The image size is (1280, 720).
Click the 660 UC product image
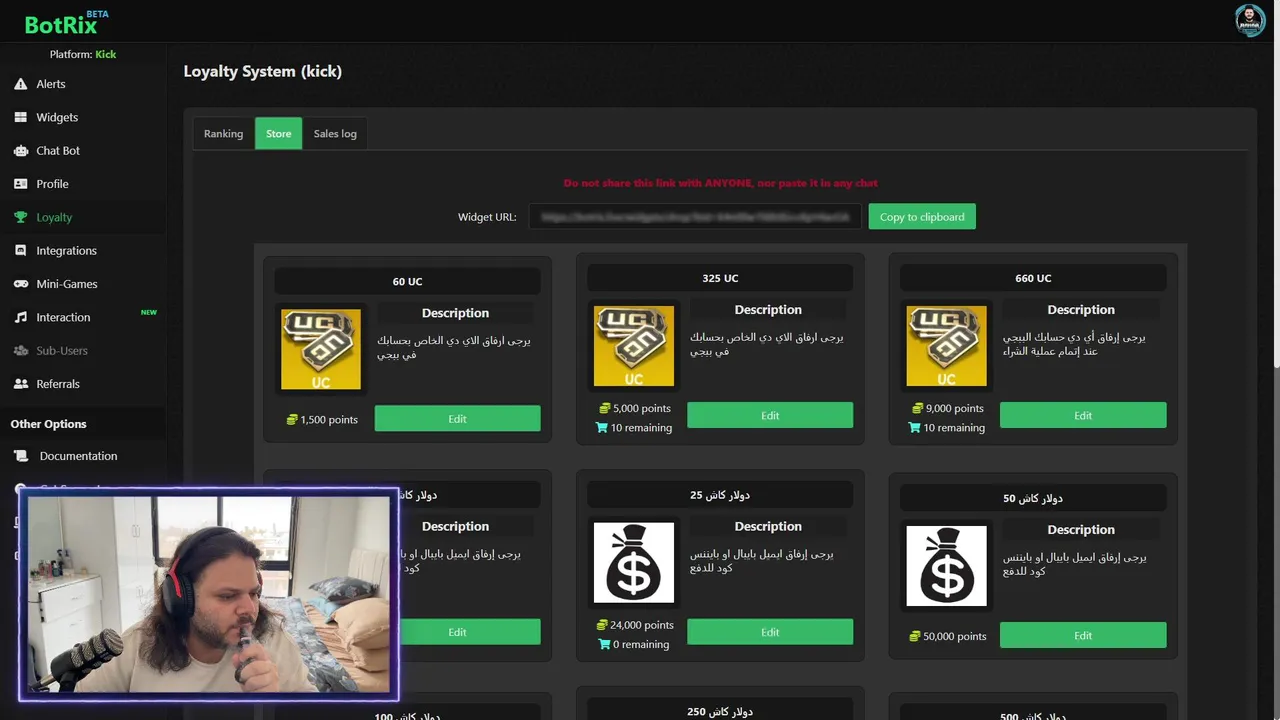946,346
